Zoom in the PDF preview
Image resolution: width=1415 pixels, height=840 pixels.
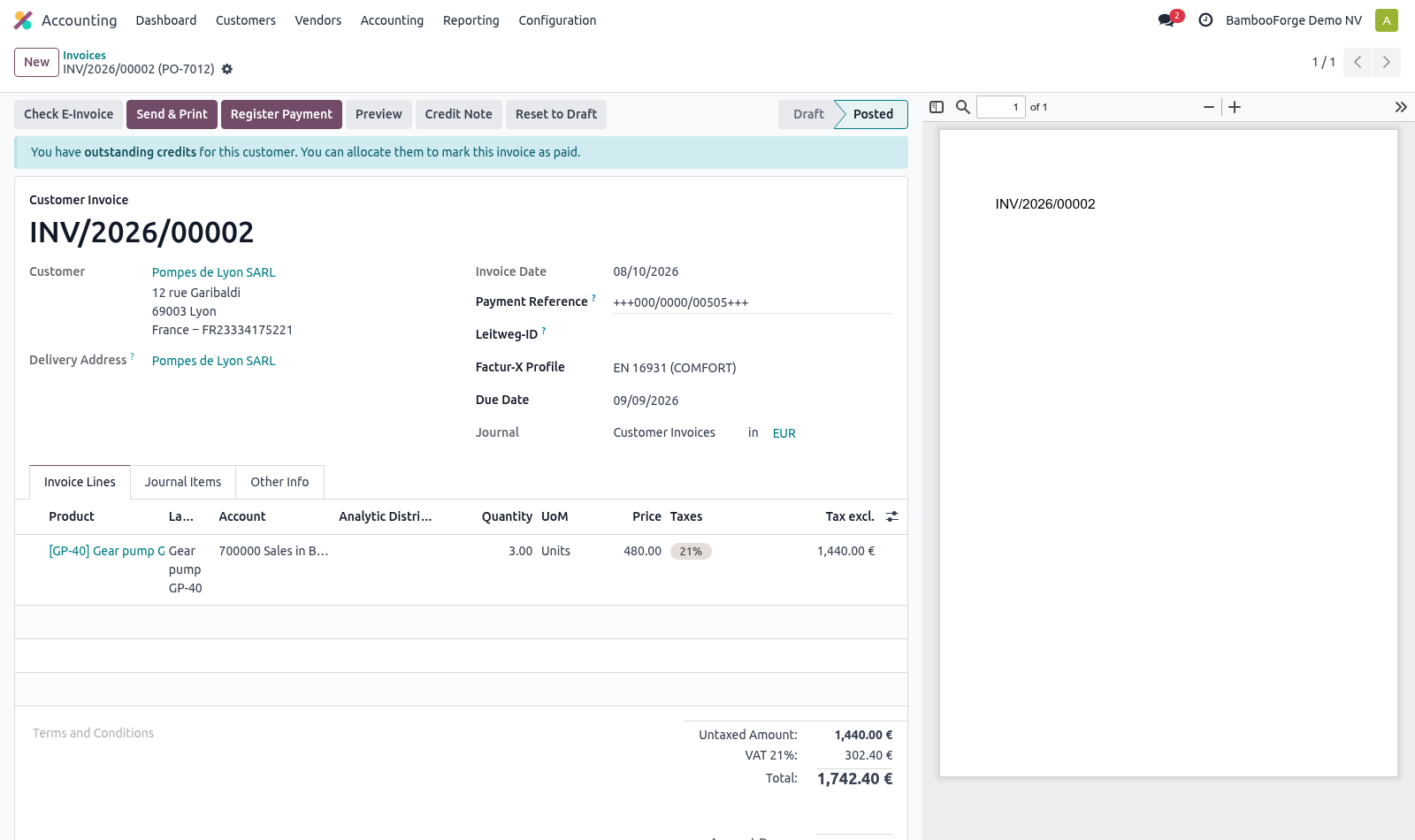pos(1235,107)
